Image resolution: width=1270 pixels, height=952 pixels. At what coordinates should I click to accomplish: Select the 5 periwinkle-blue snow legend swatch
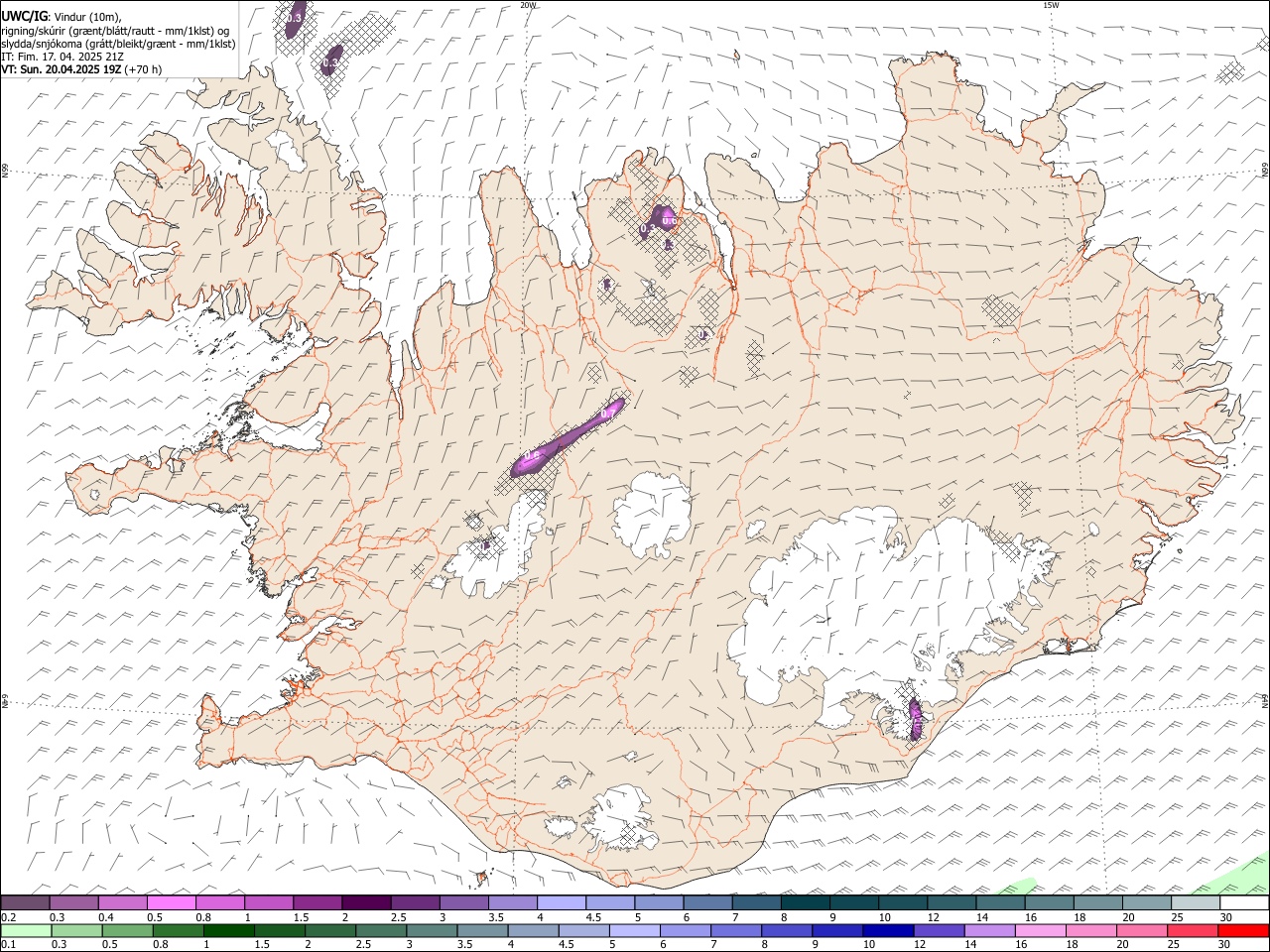659,902
